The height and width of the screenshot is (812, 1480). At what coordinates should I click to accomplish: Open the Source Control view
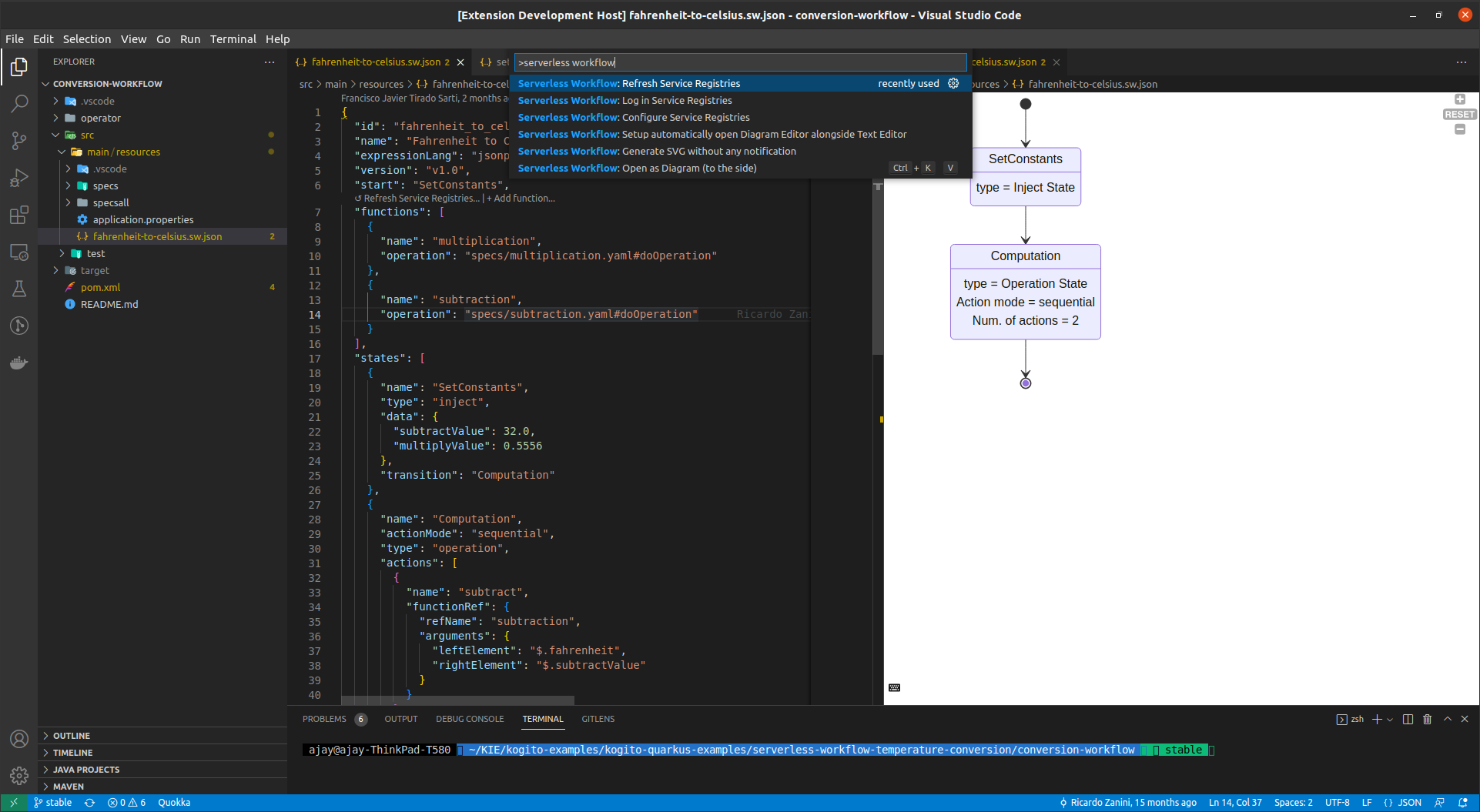click(19, 140)
